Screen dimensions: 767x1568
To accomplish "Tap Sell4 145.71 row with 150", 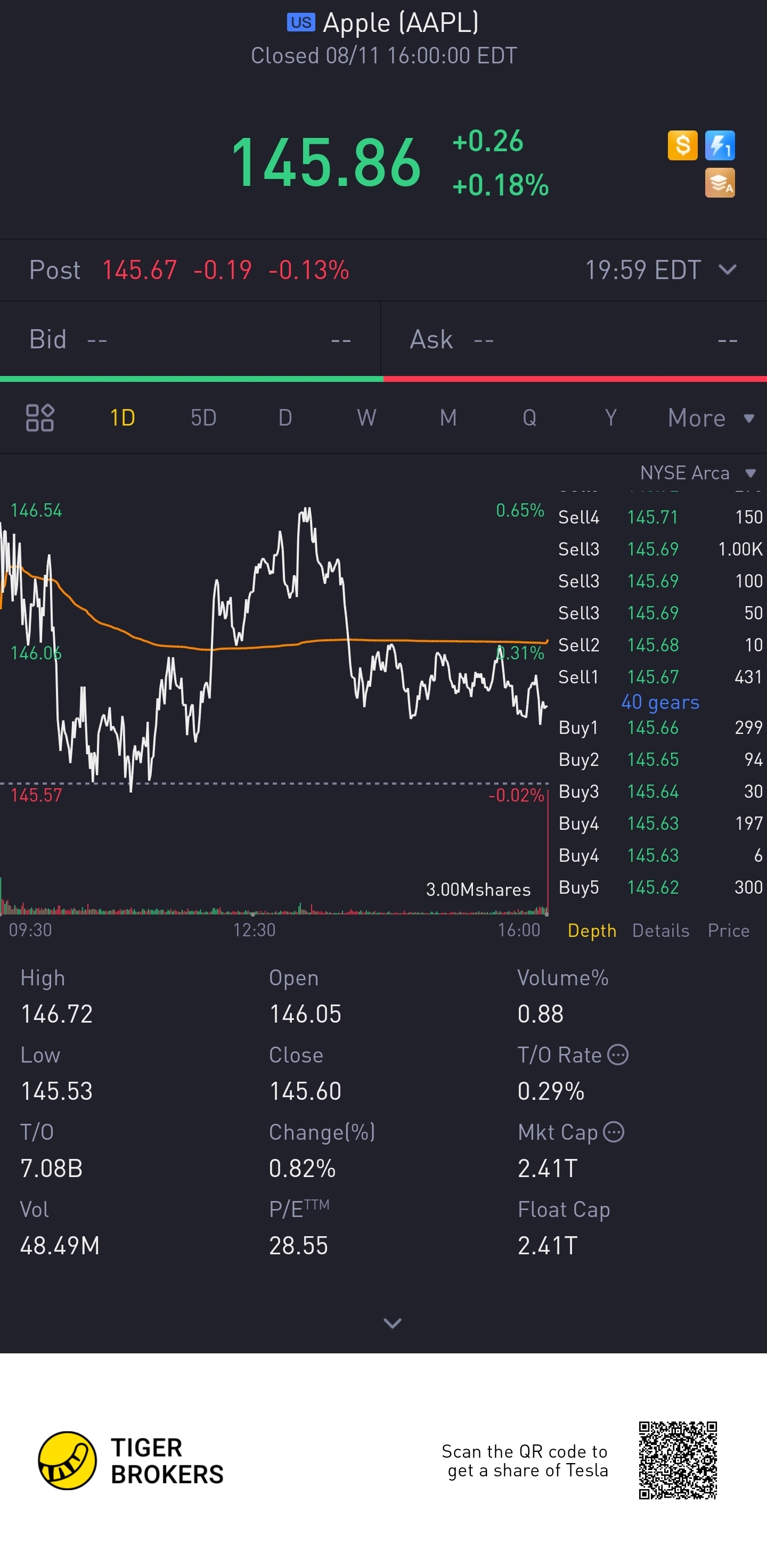I will pos(660,517).
